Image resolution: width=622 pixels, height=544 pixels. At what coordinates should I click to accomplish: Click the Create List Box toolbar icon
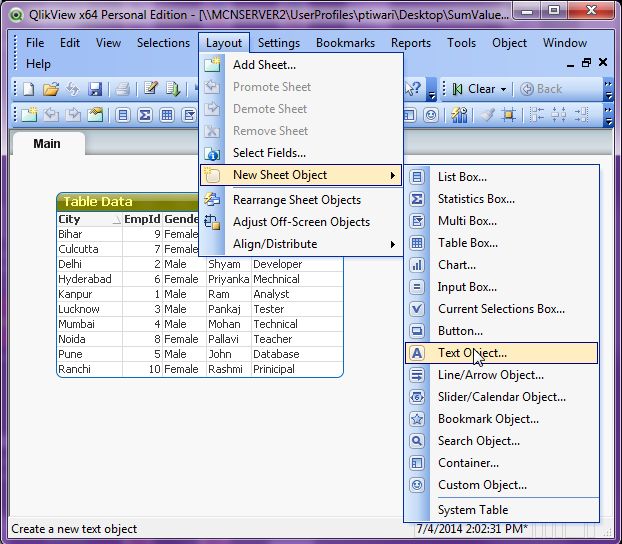(x=123, y=115)
